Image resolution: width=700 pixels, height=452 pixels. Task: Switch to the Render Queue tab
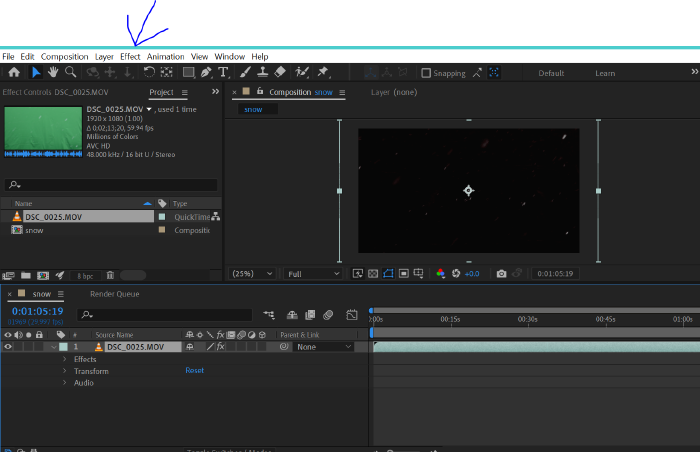tap(115, 294)
